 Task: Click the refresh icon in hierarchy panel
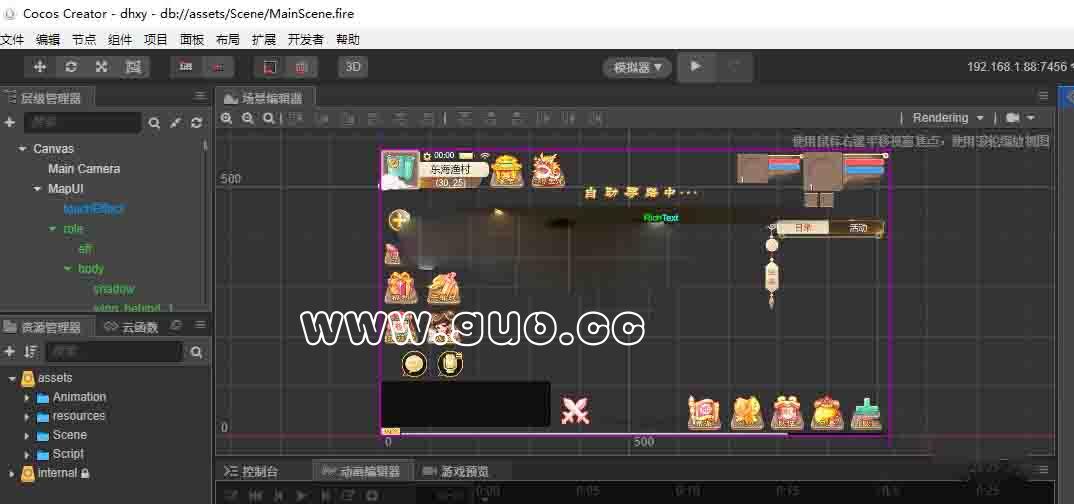click(x=197, y=123)
